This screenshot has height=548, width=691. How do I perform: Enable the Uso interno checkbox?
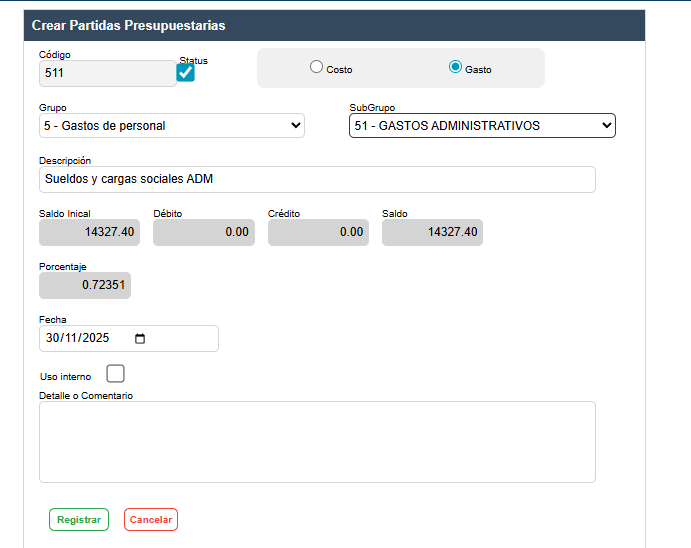[115, 374]
